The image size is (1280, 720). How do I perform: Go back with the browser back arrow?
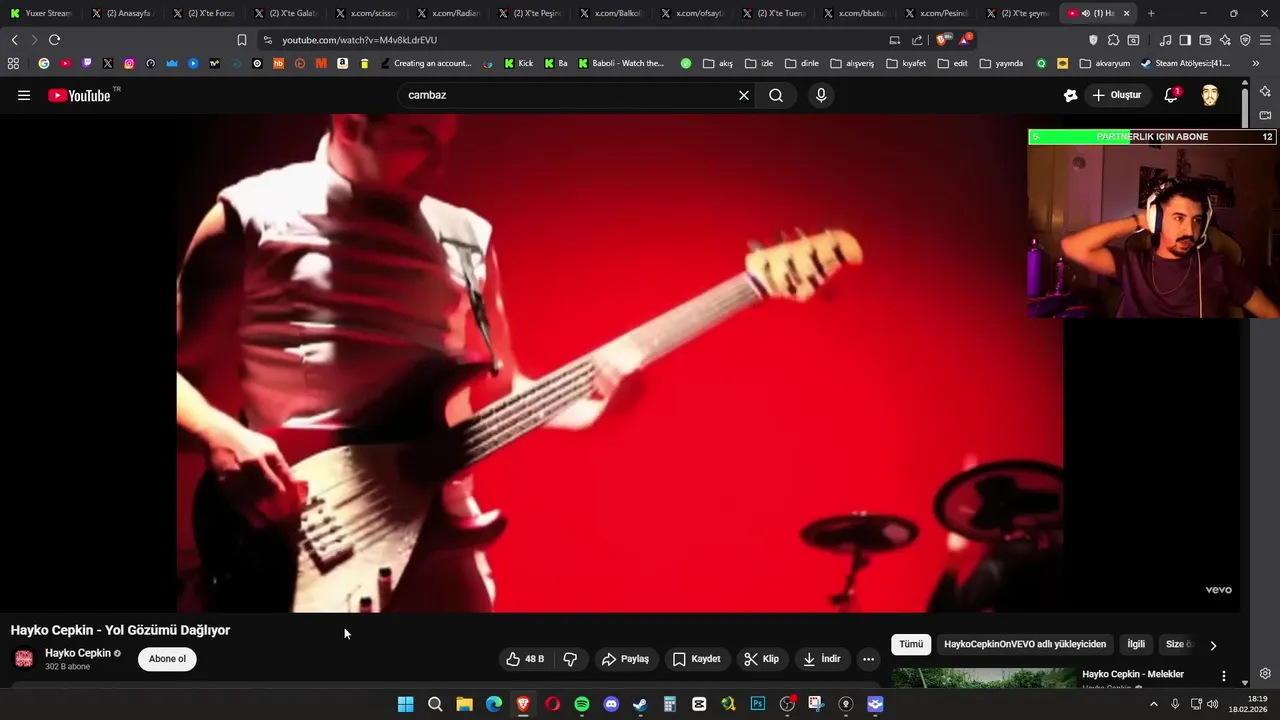coord(14,40)
